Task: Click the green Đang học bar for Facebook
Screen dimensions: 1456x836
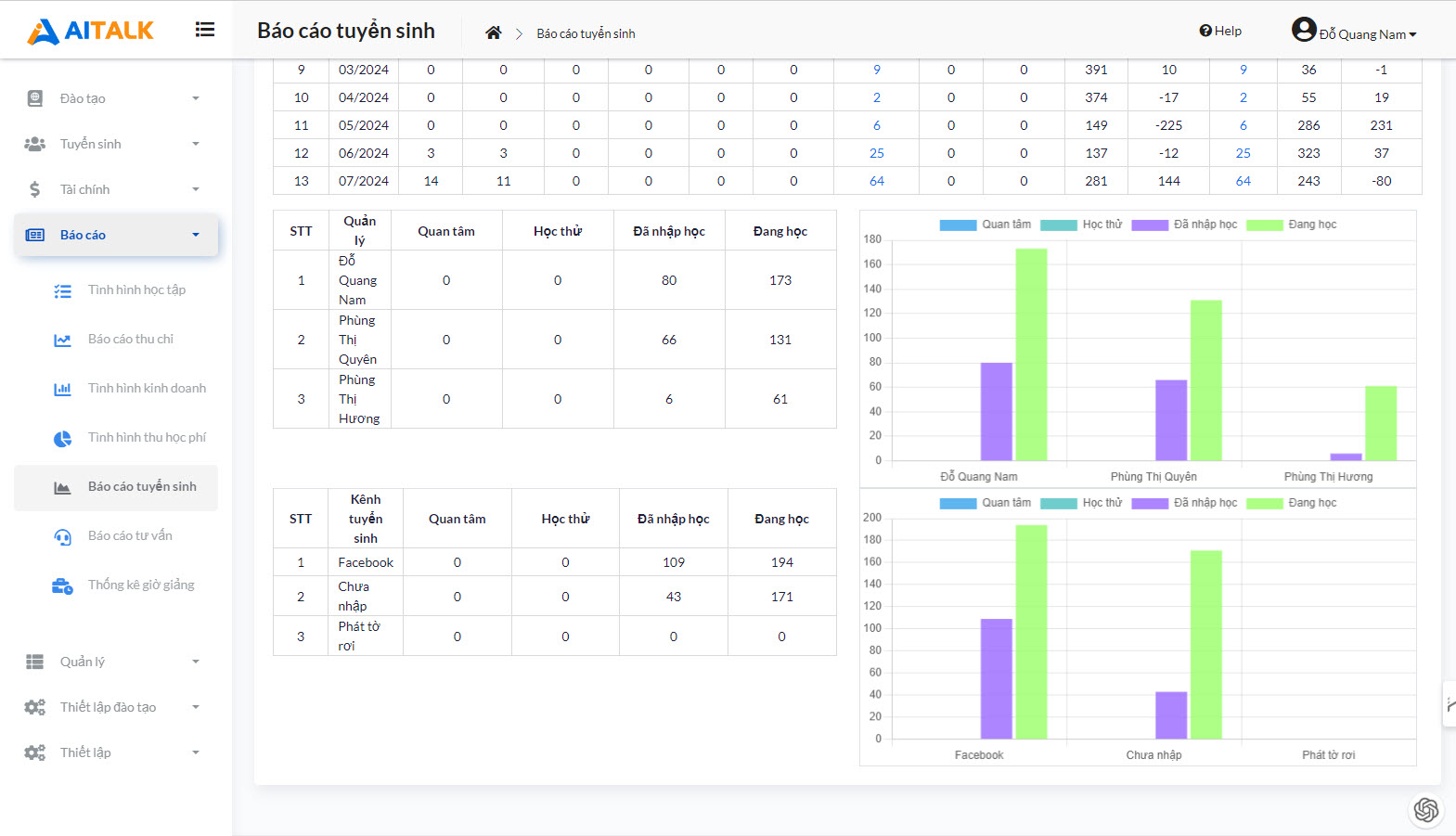Action: [x=1031, y=632]
